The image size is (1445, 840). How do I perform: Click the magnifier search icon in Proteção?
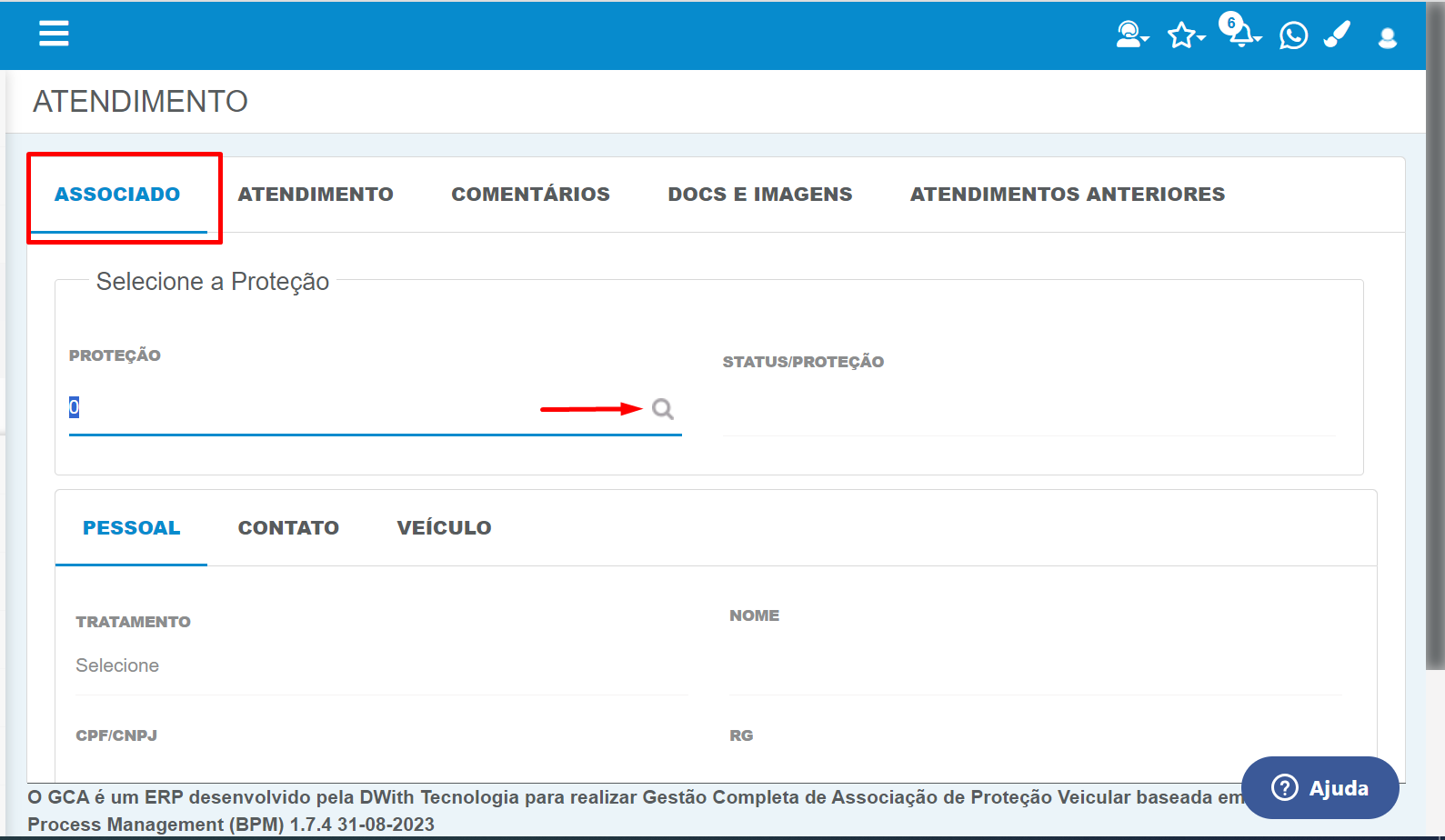click(663, 409)
